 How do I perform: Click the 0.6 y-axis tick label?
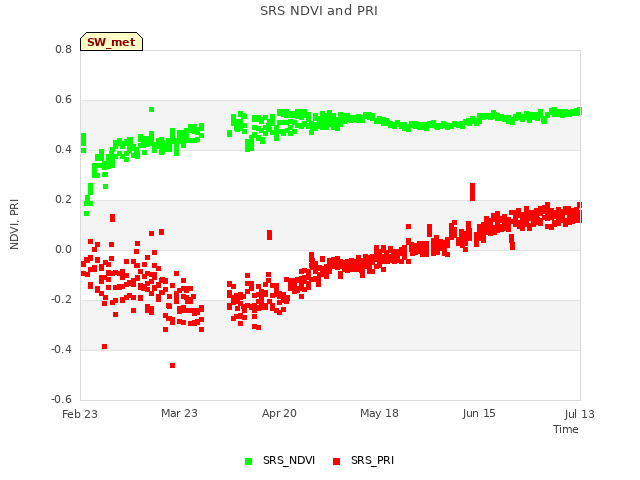[x=63, y=100]
